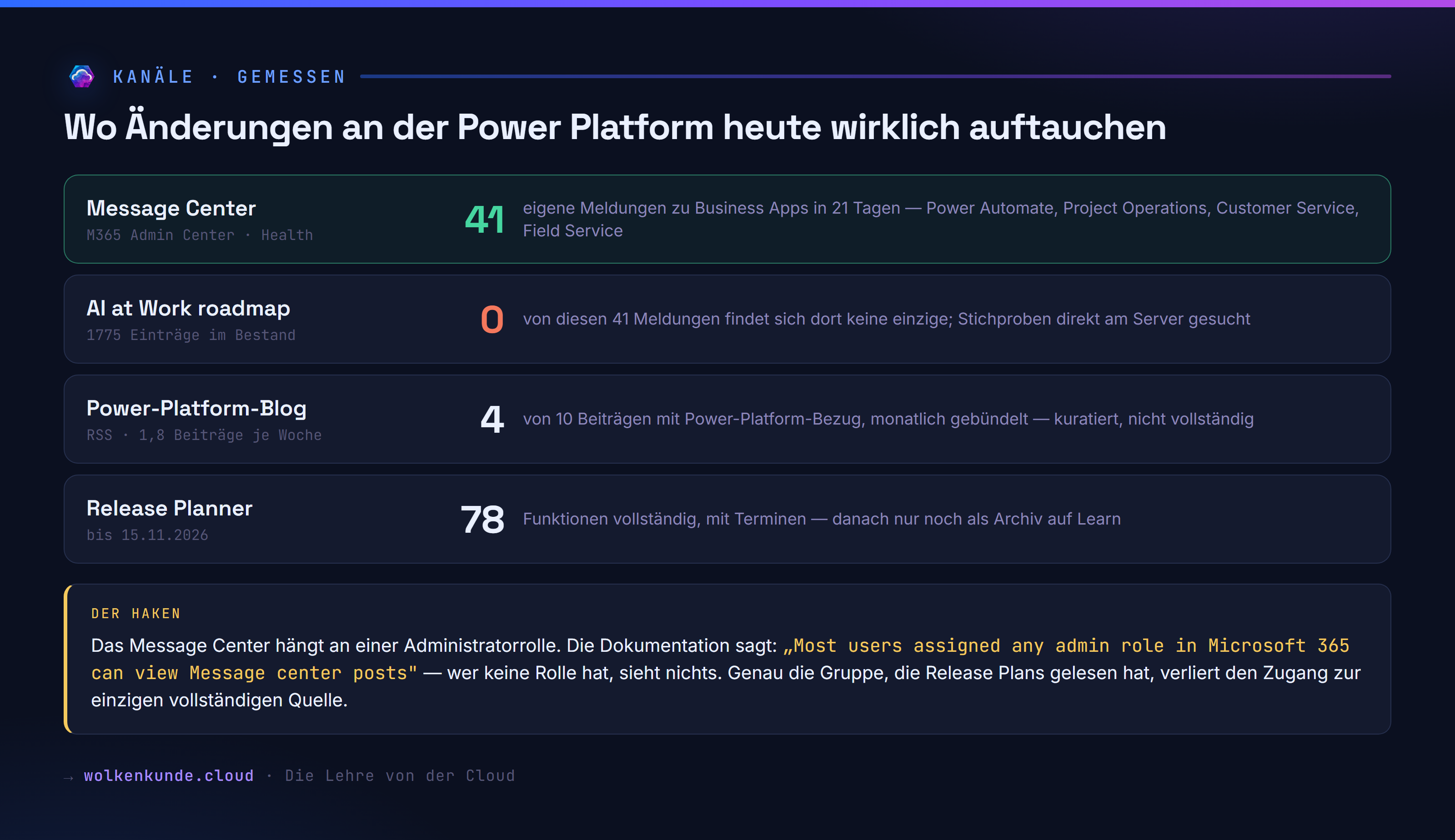Click the cloud logo icon beside KANÄLE

[81, 76]
